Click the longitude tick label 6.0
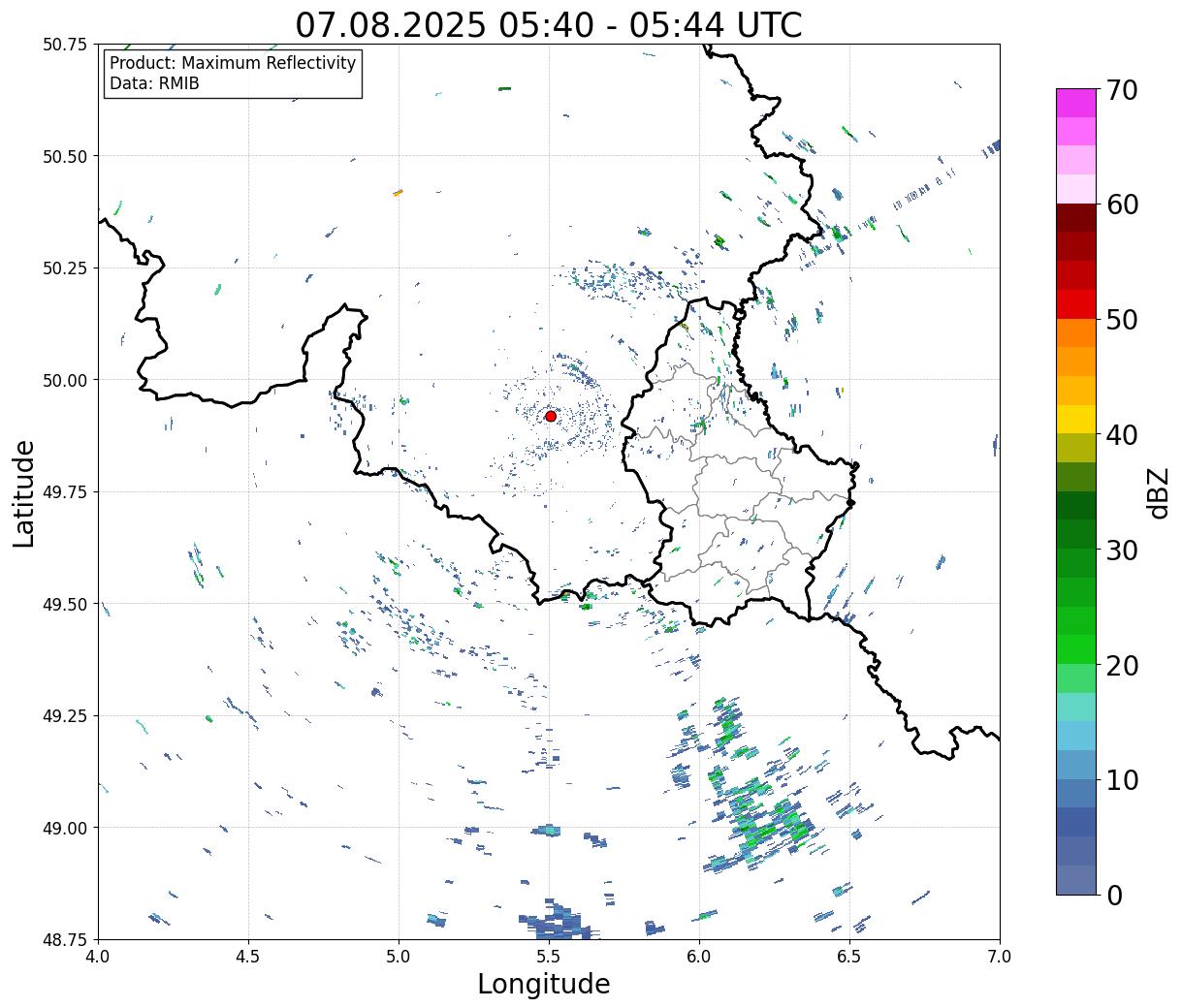The image size is (1182, 1008). click(x=699, y=956)
